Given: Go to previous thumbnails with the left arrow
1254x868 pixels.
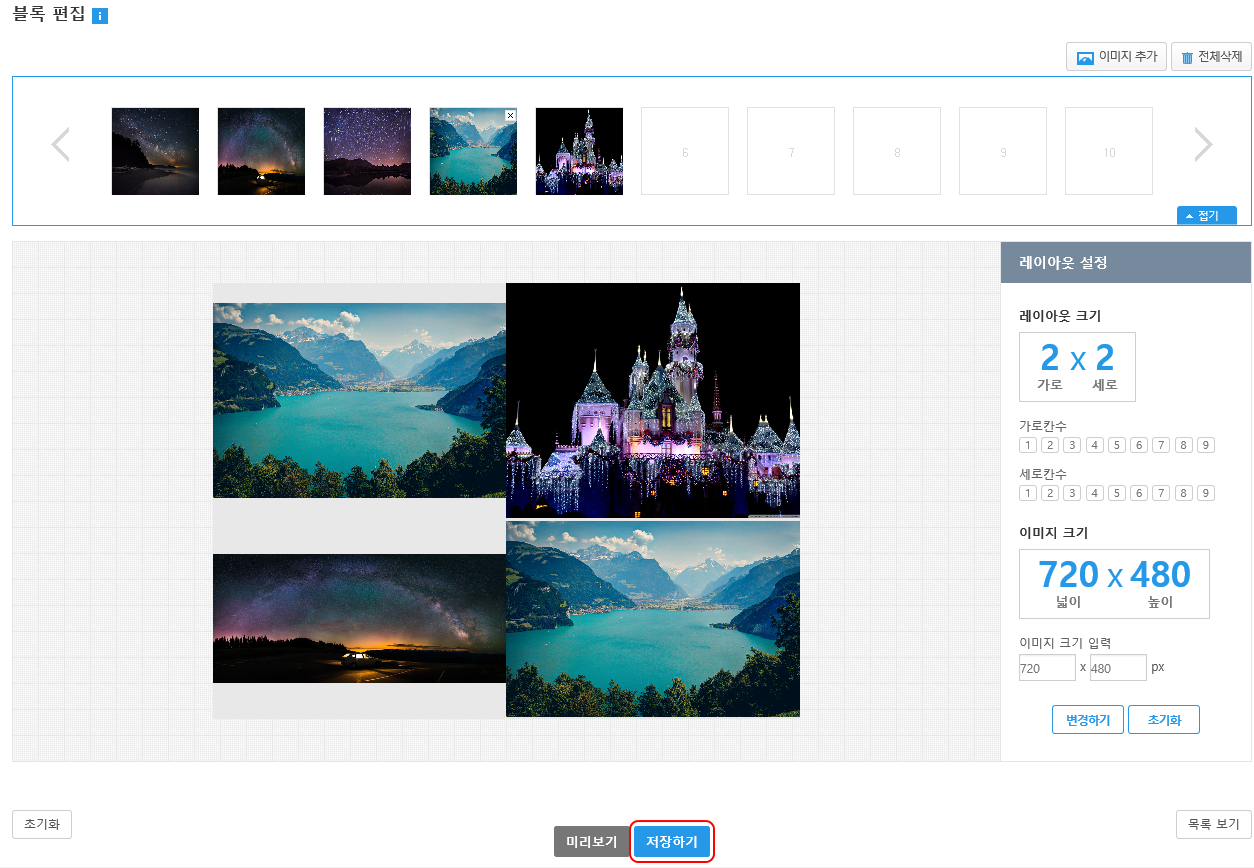Looking at the screenshot, I should pos(61,145).
